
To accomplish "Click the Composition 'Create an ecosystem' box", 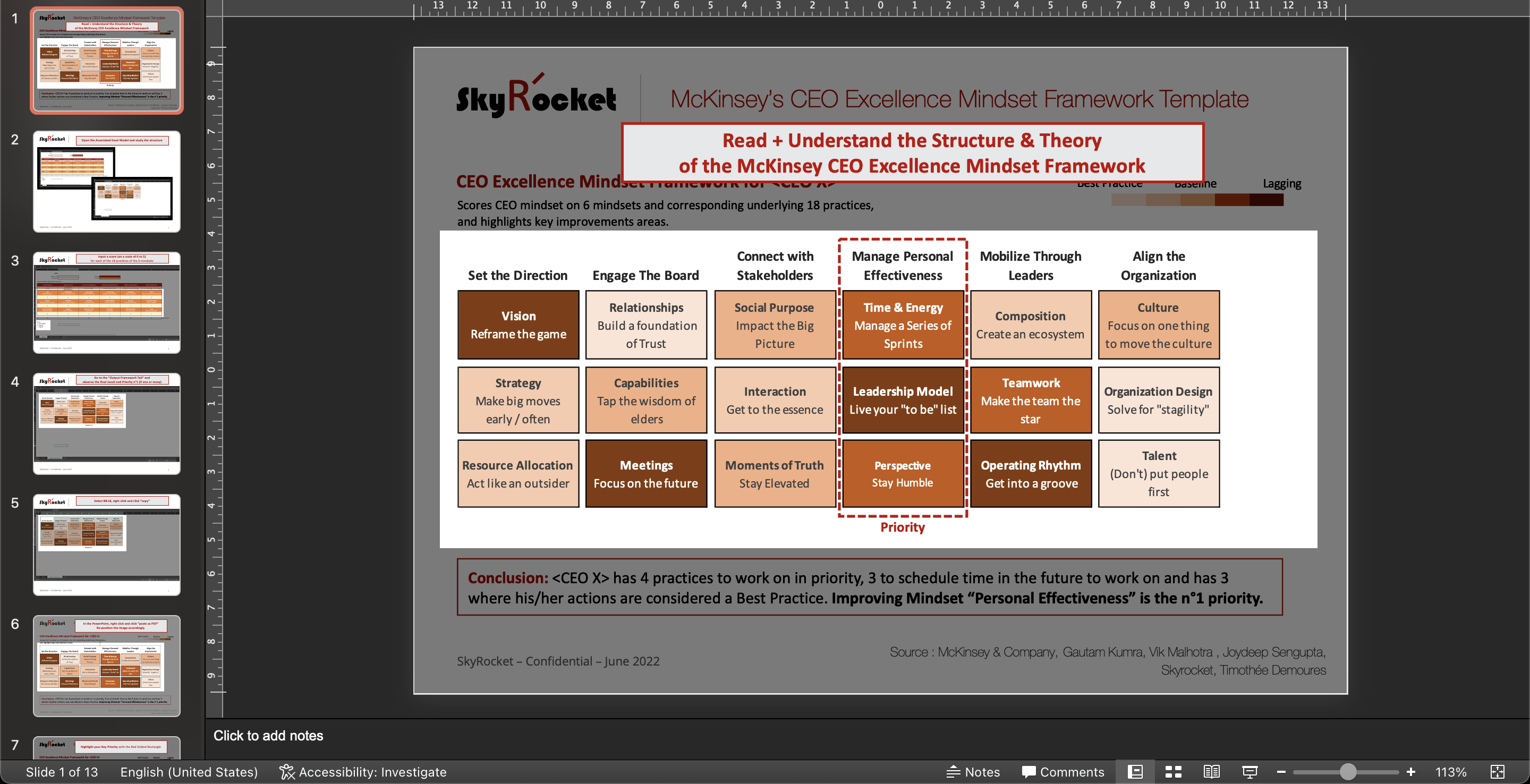I will (1031, 325).
